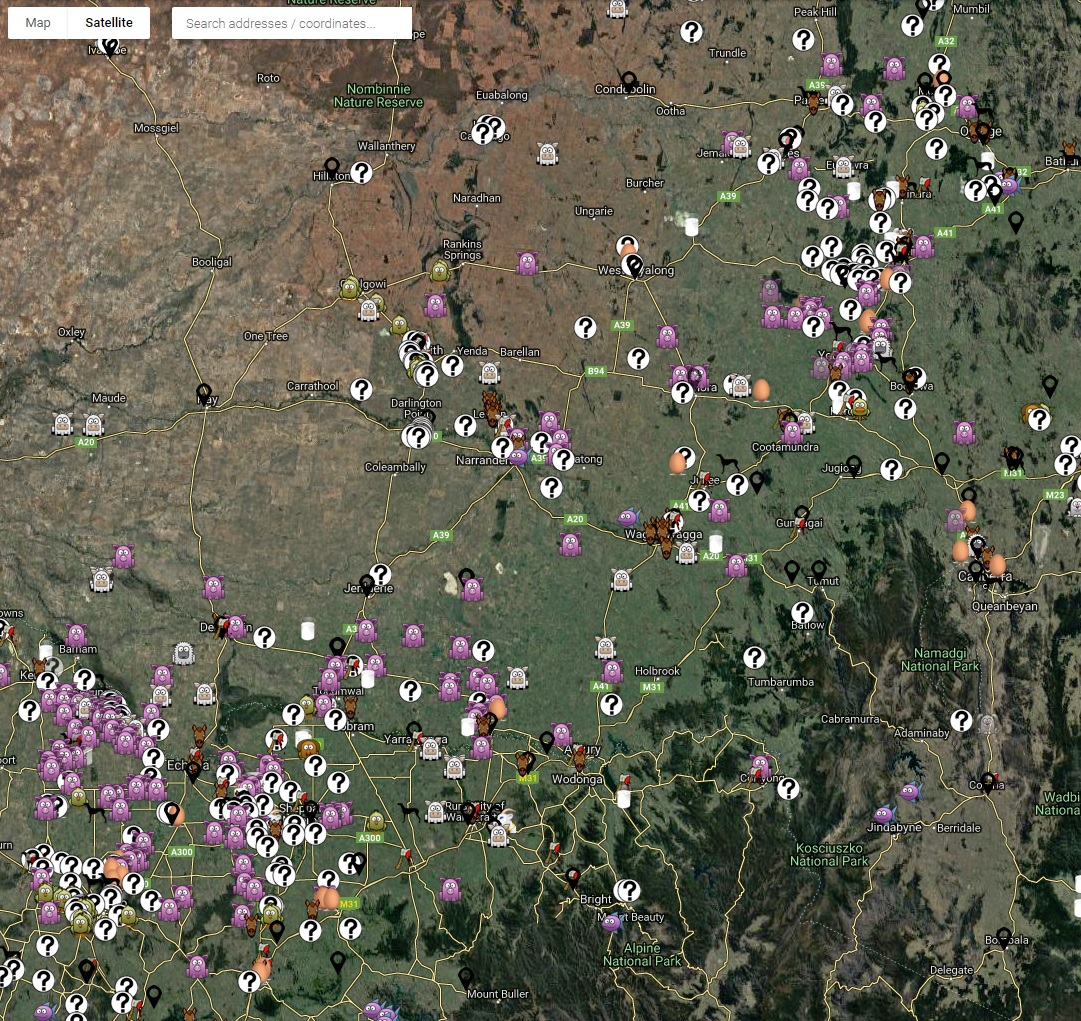Open the question mark marker above Trundle
This screenshot has width=1081, height=1021.
pyautogui.click(x=691, y=32)
